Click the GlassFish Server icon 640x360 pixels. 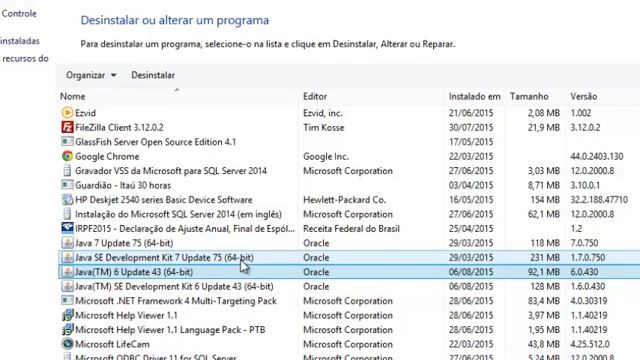[67, 142]
